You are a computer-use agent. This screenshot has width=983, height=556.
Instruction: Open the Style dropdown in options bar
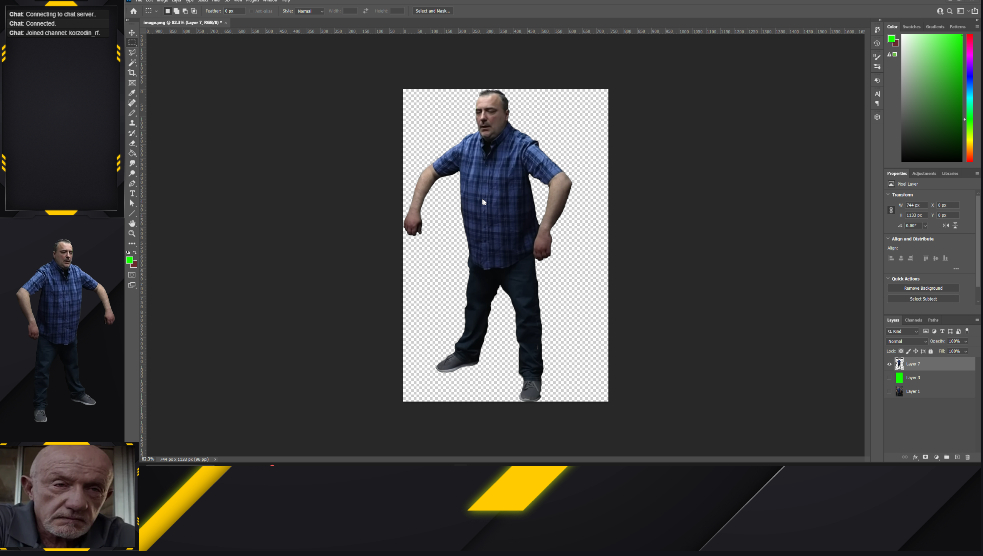[309, 11]
